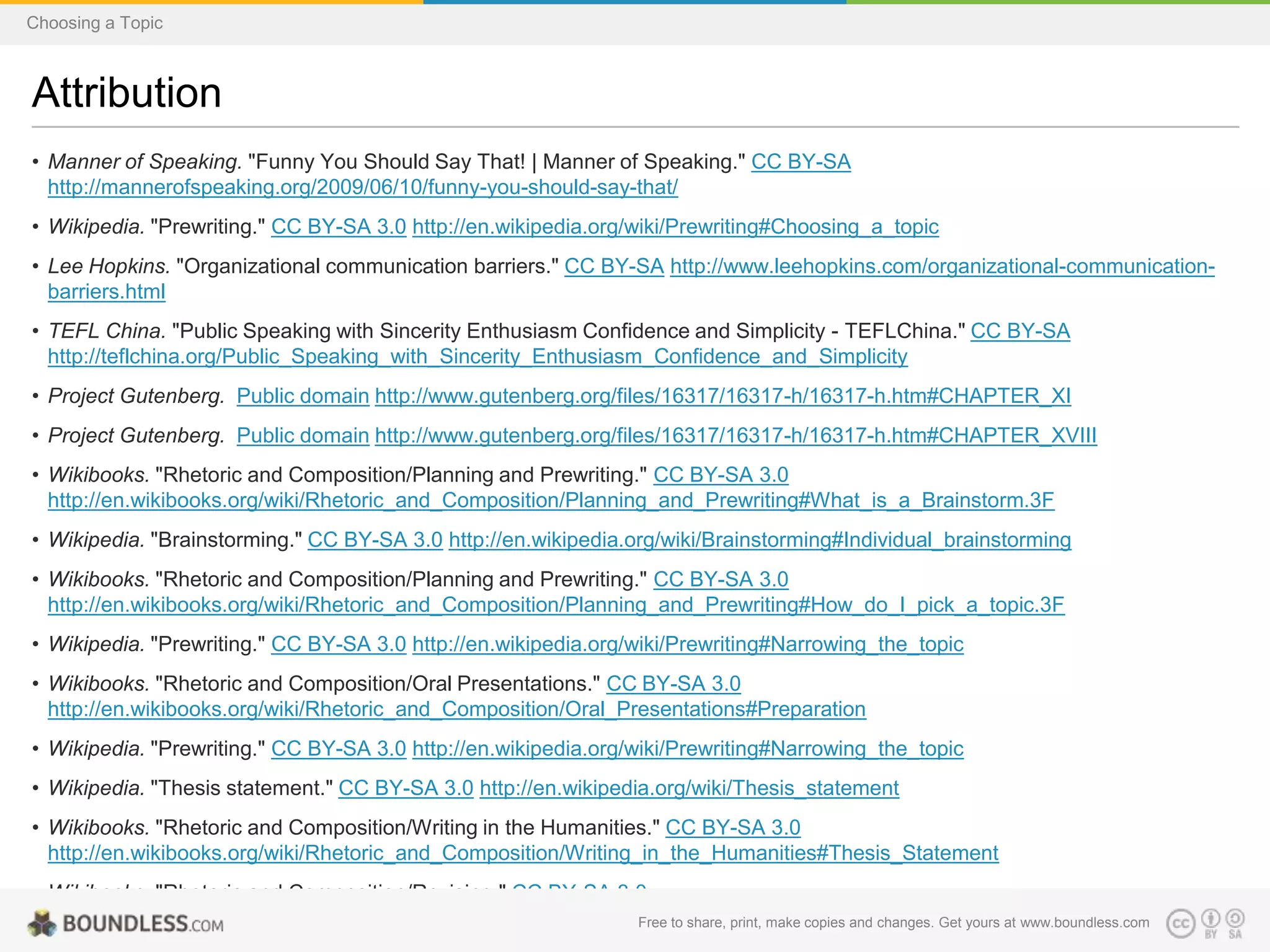
Task: Open the Gutenberg CHAPTER_XVIII link
Action: tap(735, 436)
